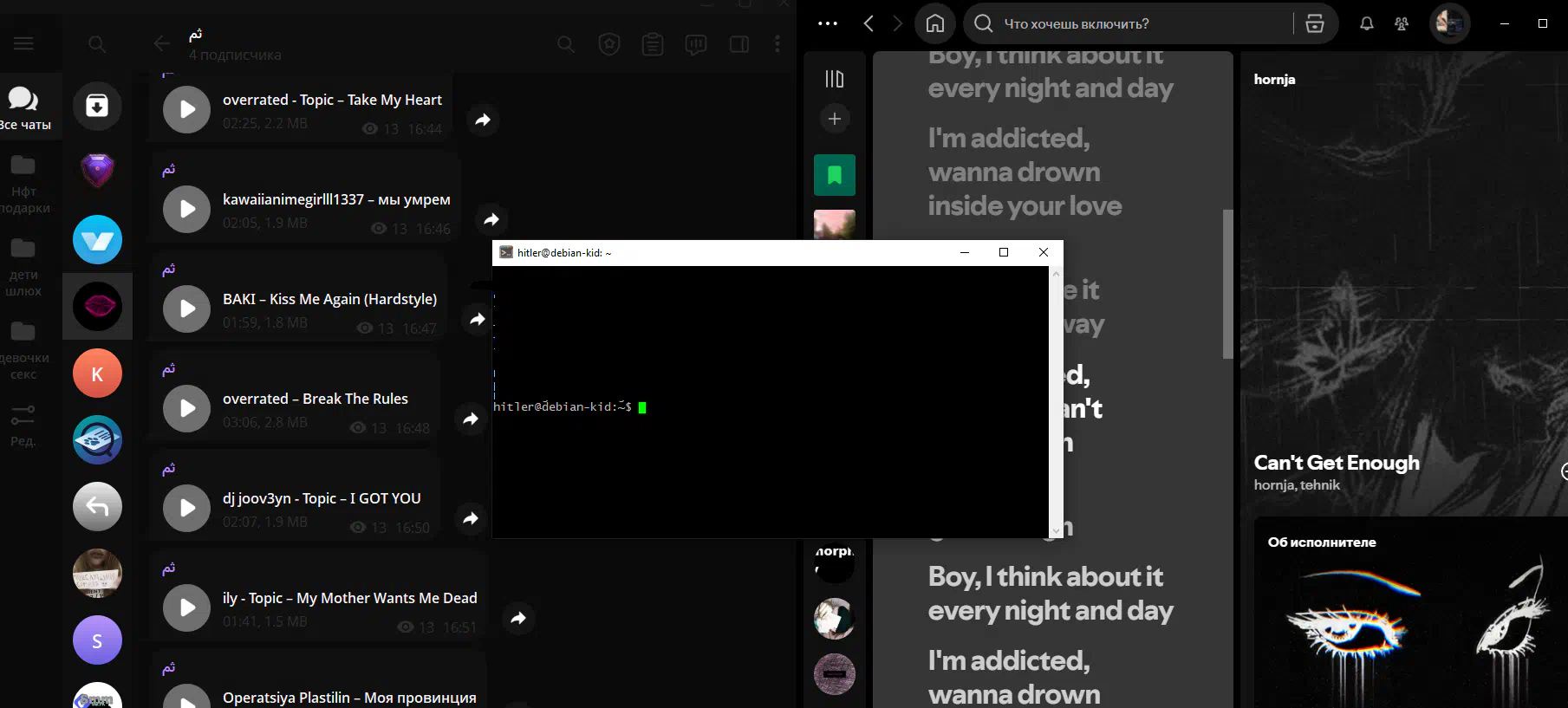The image size is (1568, 708).
Task: Start video chat from Telegram header icon
Action: (x=696, y=44)
